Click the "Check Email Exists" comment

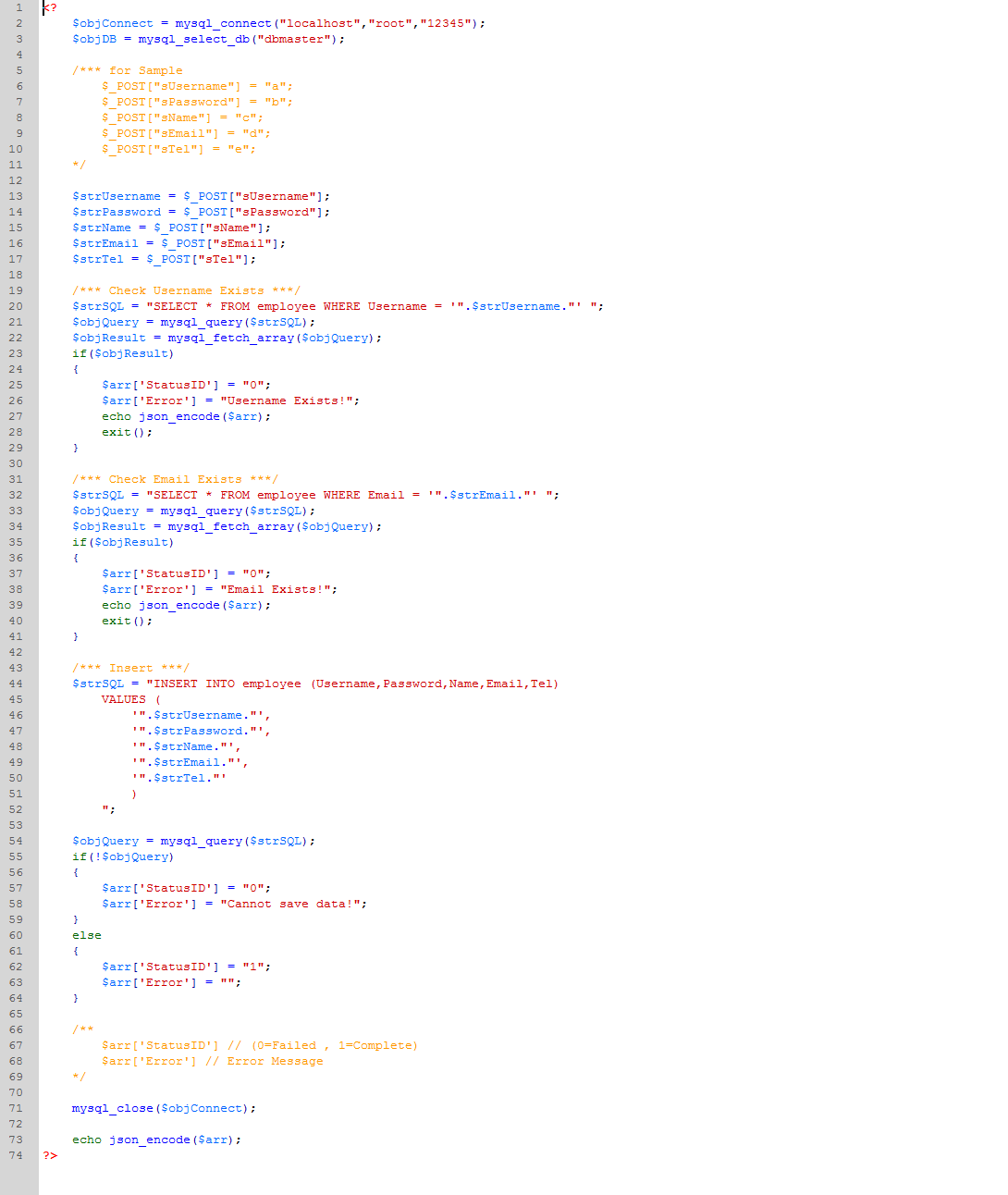(x=175, y=479)
